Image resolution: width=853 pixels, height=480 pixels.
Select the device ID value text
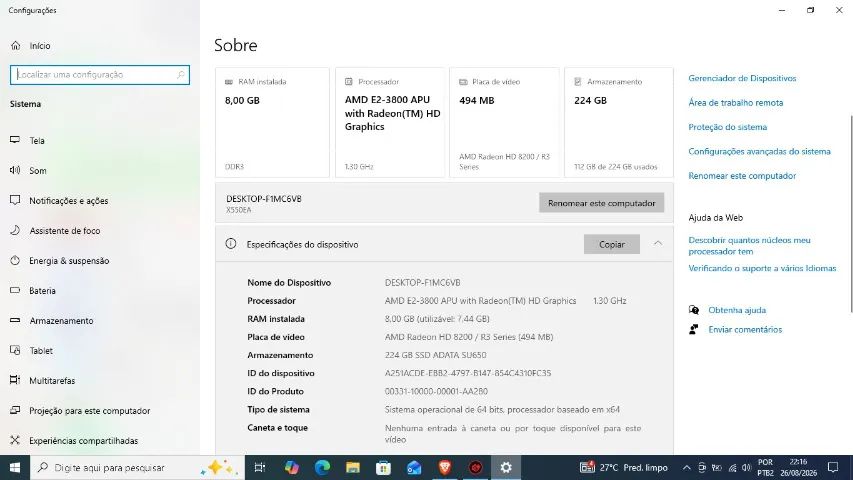468,373
